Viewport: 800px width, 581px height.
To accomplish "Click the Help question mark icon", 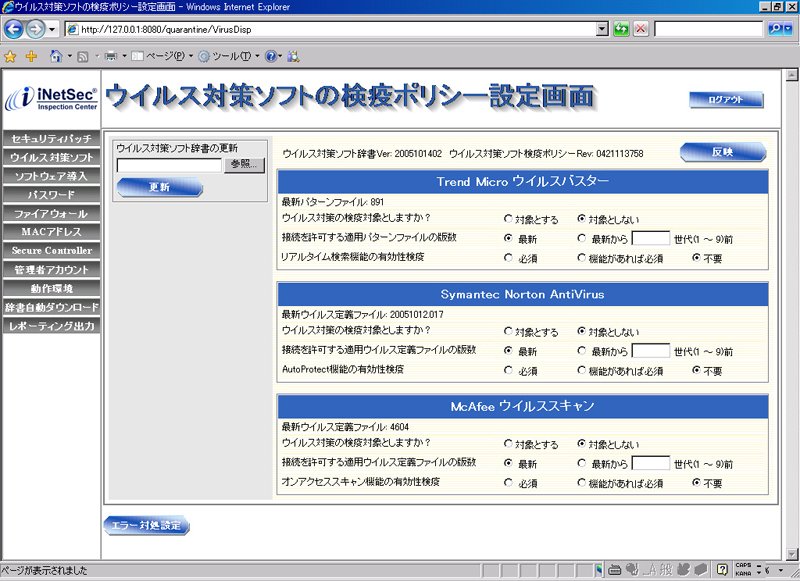I will 271,56.
